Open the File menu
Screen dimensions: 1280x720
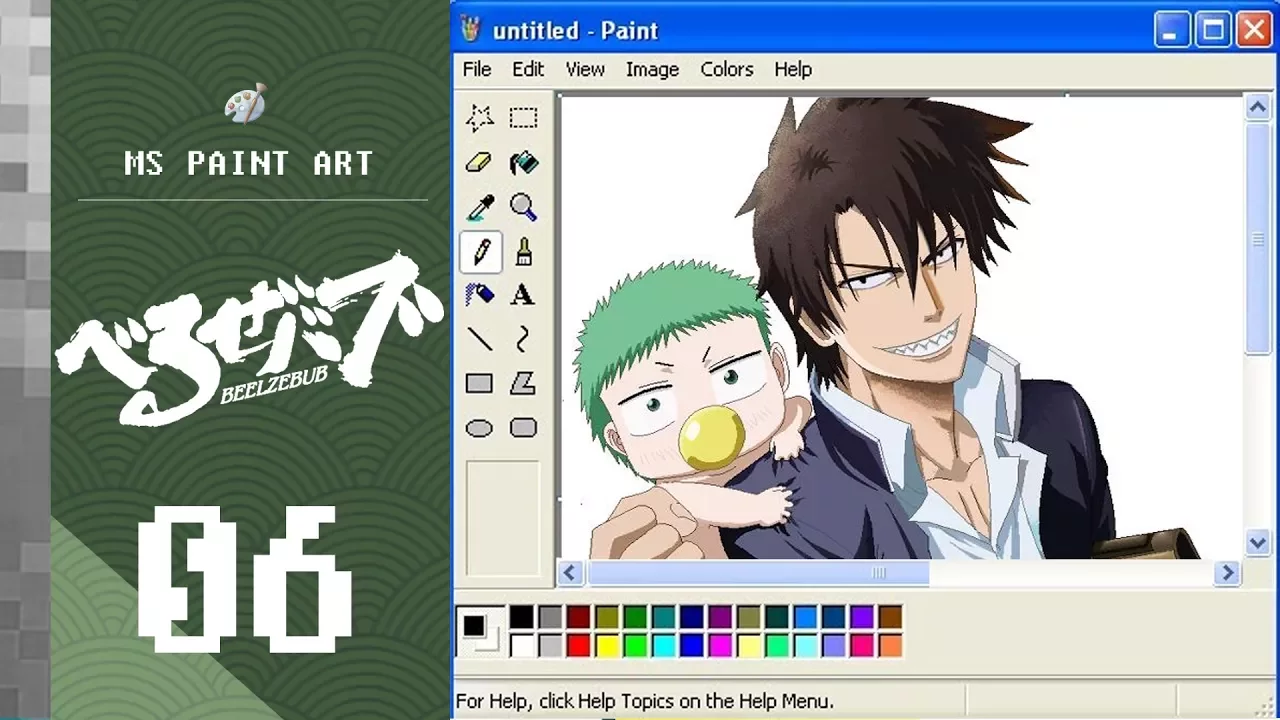(477, 69)
